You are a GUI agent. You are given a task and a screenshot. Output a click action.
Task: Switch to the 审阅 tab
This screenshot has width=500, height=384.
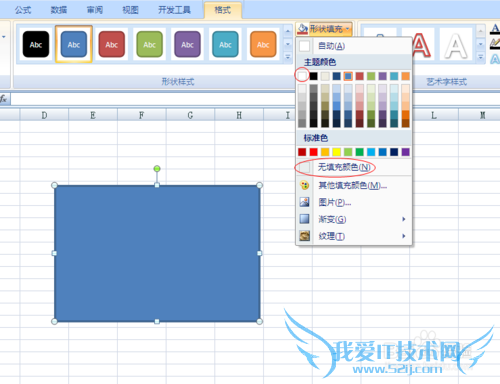click(x=95, y=10)
